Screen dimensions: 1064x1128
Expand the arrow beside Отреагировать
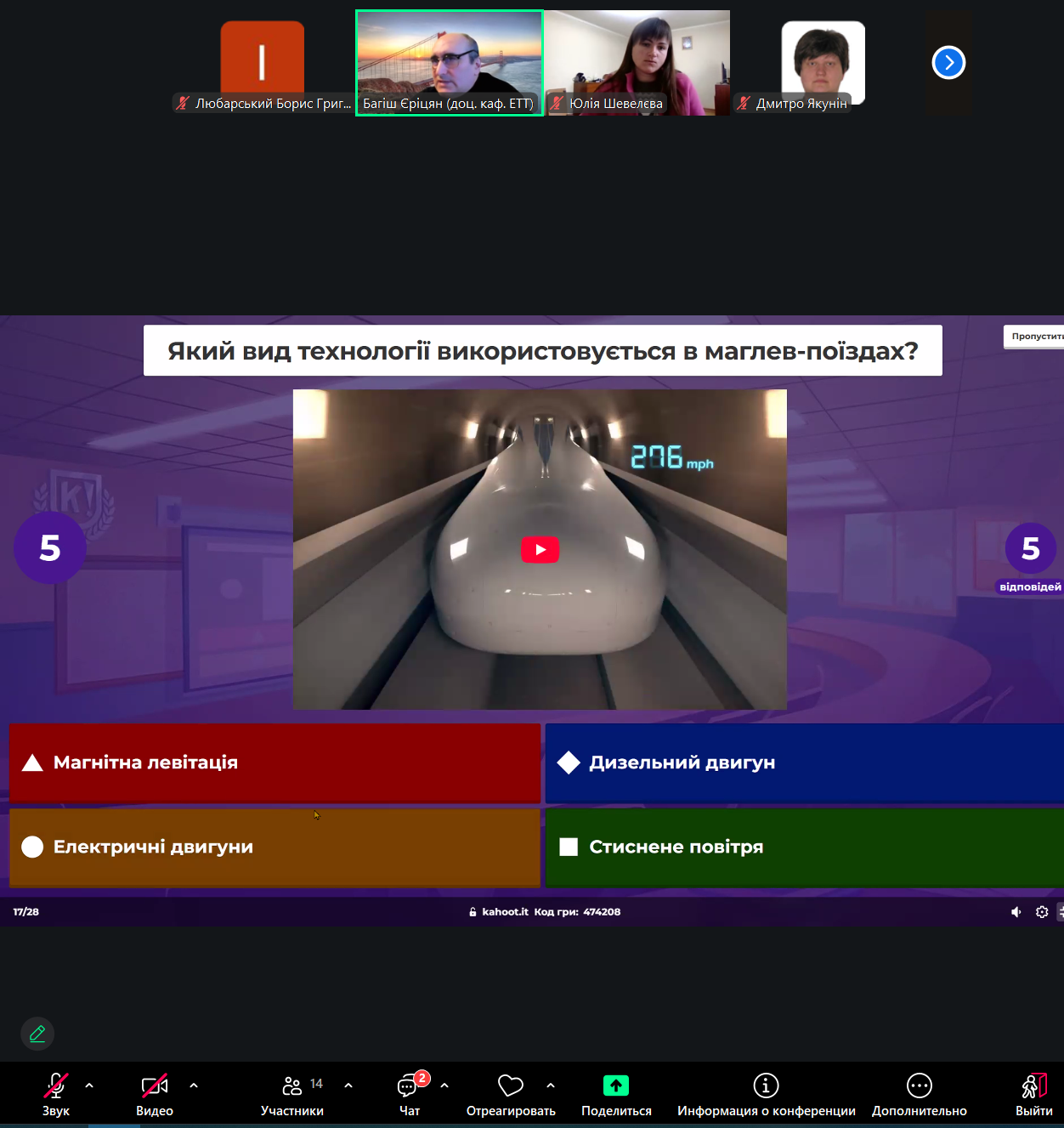tap(551, 1085)
